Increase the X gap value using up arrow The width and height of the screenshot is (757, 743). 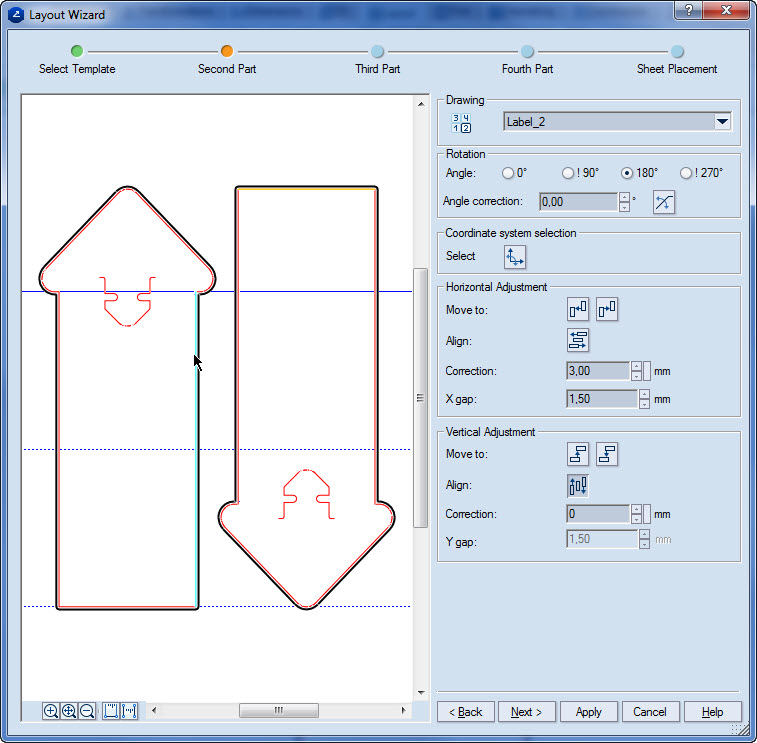tap(645, 394)
